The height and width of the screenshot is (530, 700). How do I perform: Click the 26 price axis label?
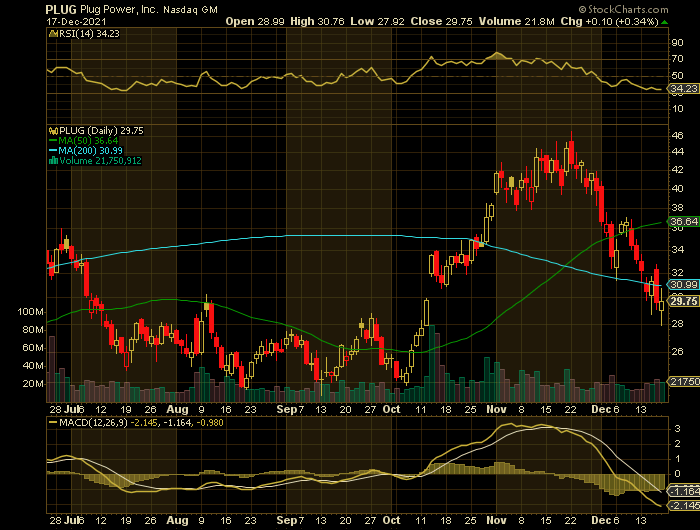tap(677, 351)
